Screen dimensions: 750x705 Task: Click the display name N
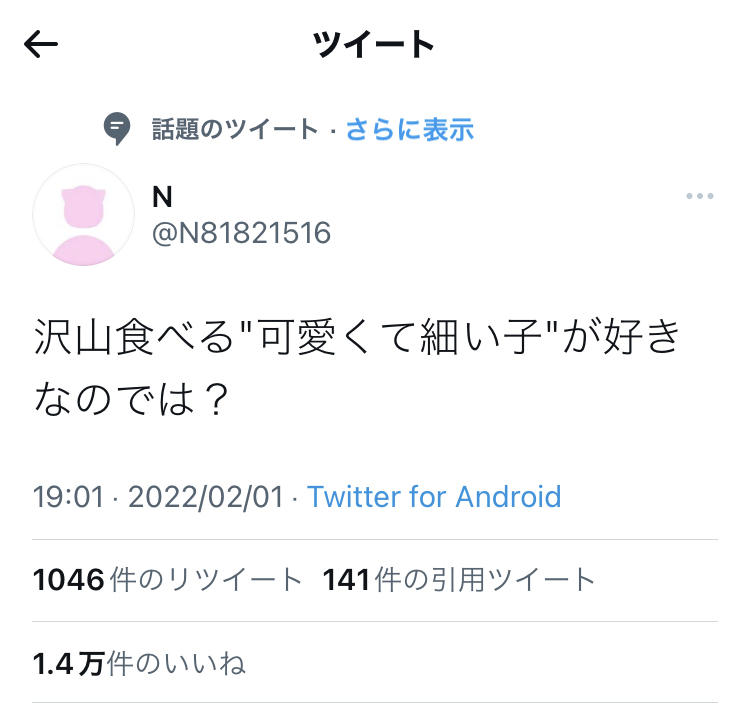pyautogui.click(x=162, y=197)
